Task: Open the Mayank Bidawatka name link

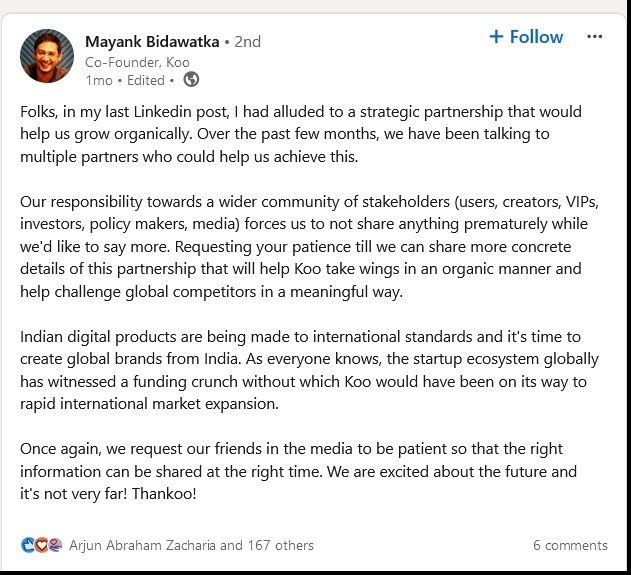Action: [x=152, y=41]
